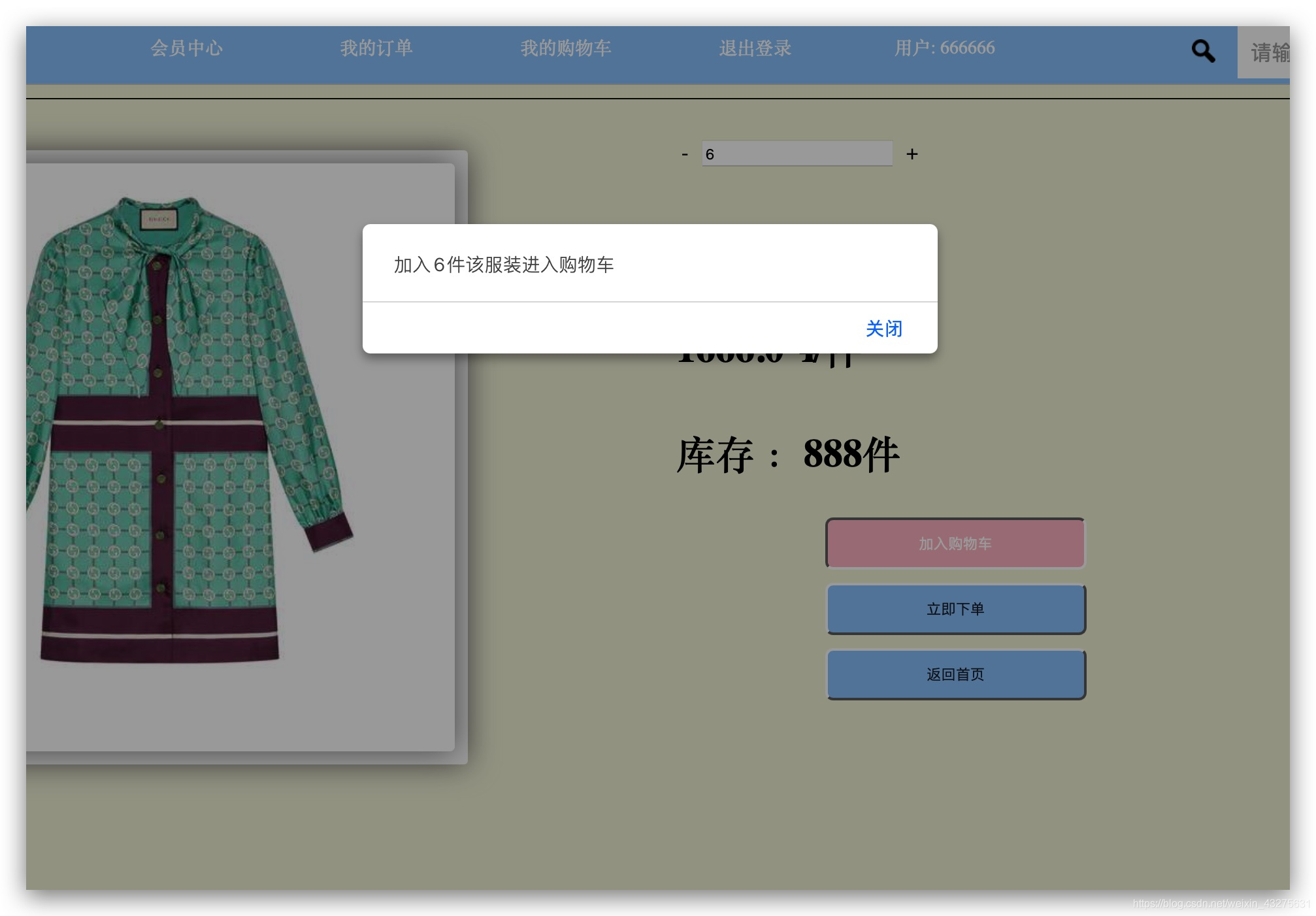Click the dialog message 加入6件该服装进入购物车
The width and height of the screenshot is (1316, 916).
point(503,265)
